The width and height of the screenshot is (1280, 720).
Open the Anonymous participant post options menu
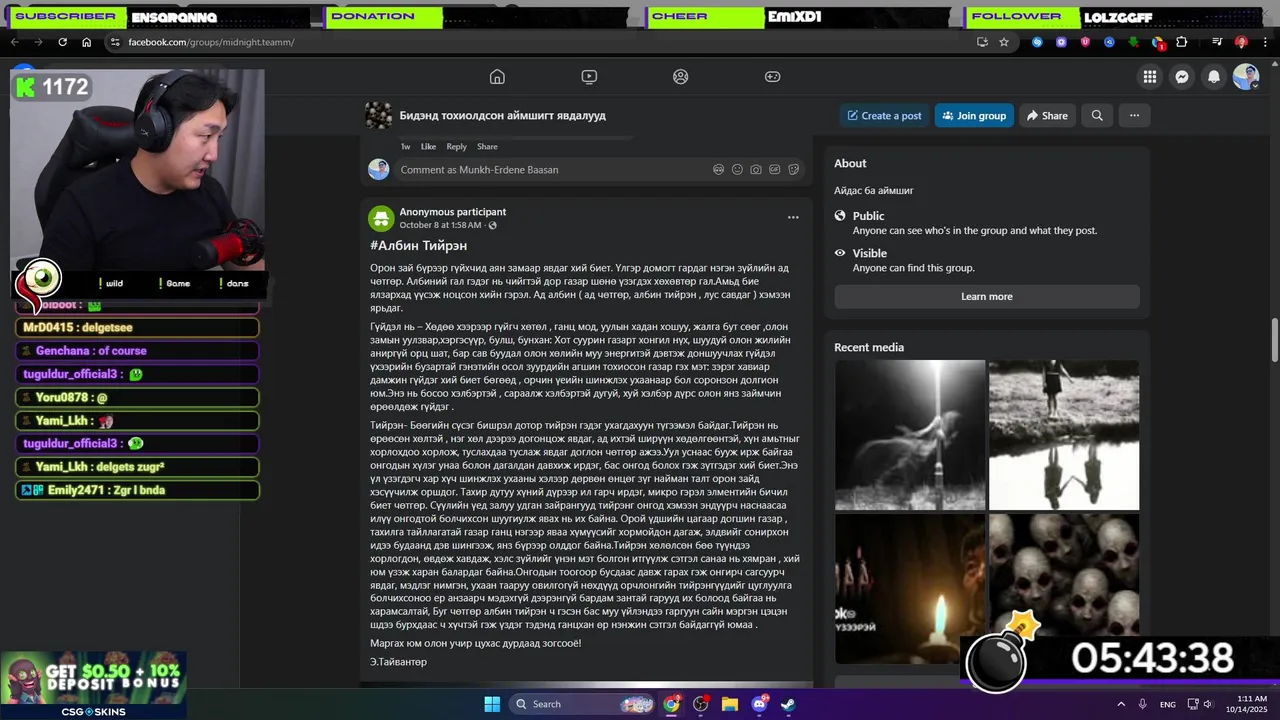pos(793,217)
